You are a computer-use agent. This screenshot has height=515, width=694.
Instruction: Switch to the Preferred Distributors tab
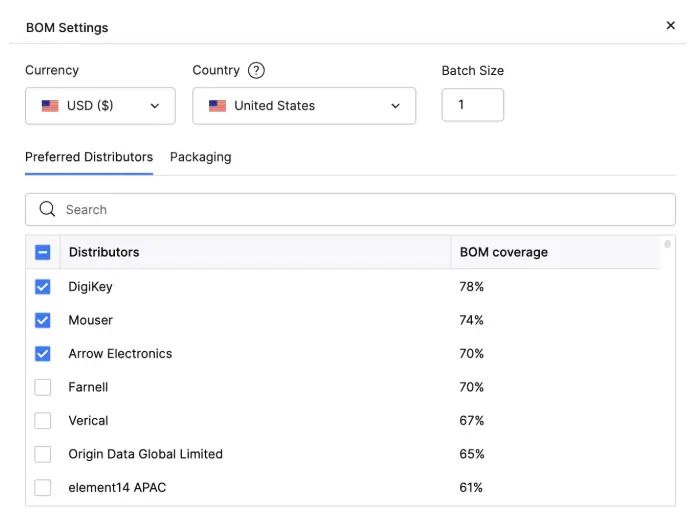(x=89, y=157)
